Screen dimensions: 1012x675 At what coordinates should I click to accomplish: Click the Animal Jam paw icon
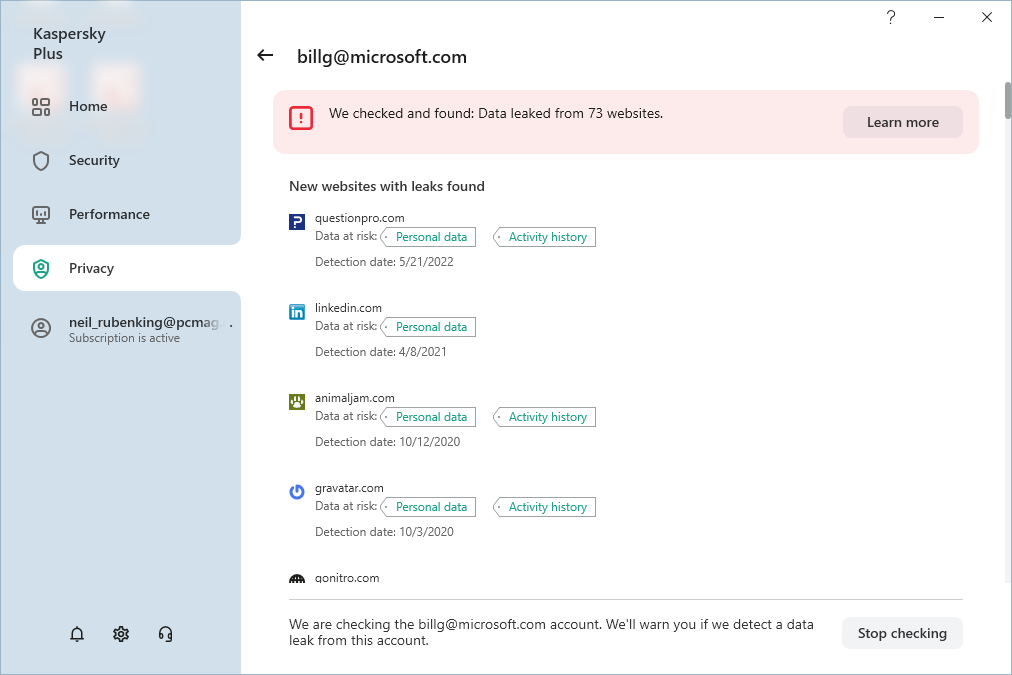[x=297, y=402]
